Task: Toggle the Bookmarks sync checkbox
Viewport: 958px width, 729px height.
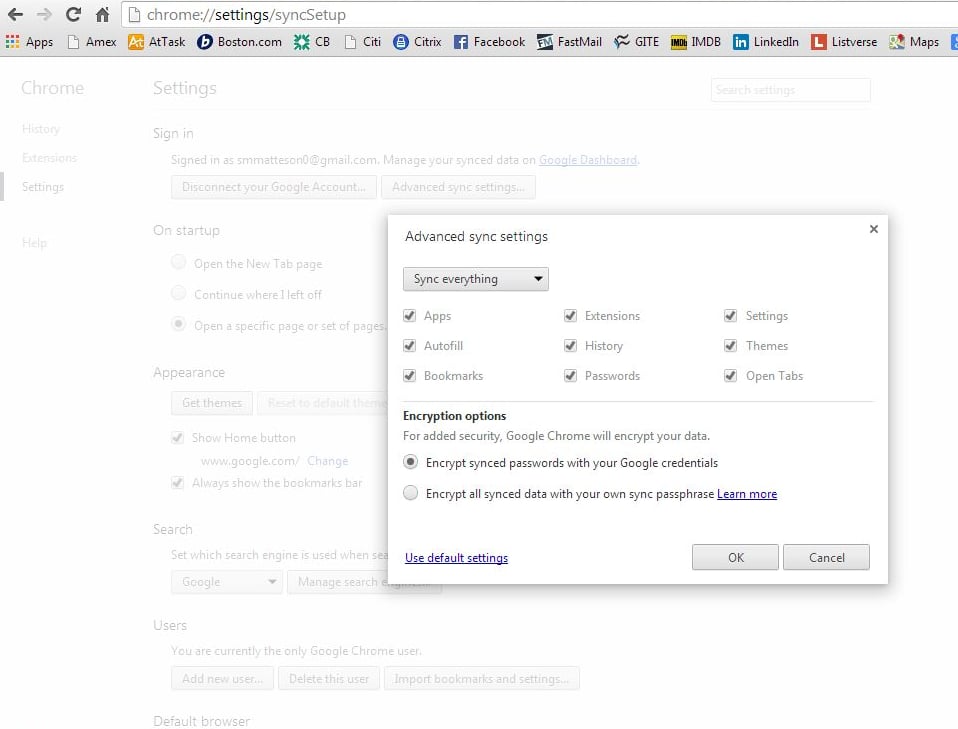Action: point(409,375)
